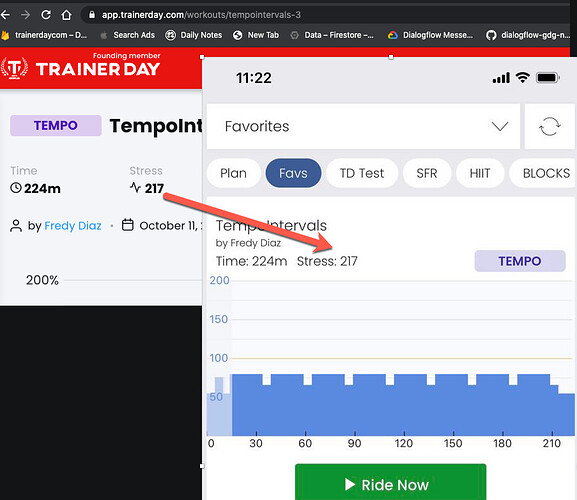Switch to the TD Test tab

[362, 173]
